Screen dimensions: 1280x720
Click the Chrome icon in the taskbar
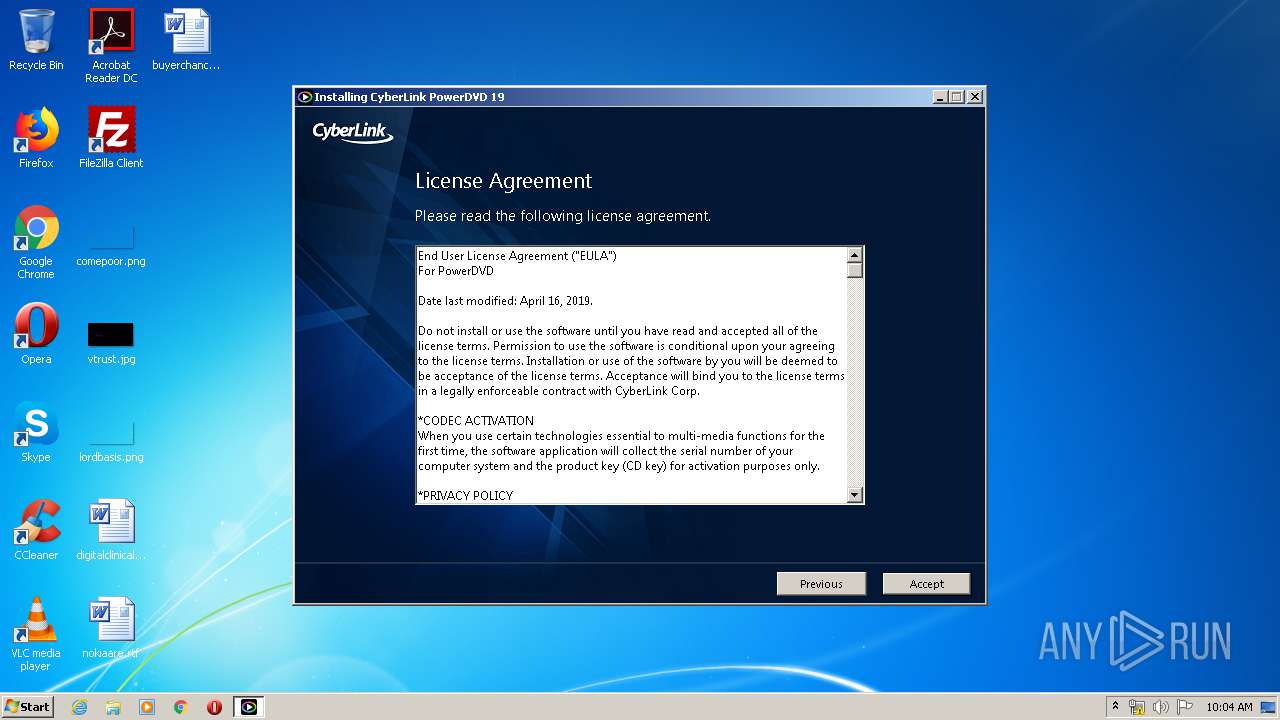[180, 707]
